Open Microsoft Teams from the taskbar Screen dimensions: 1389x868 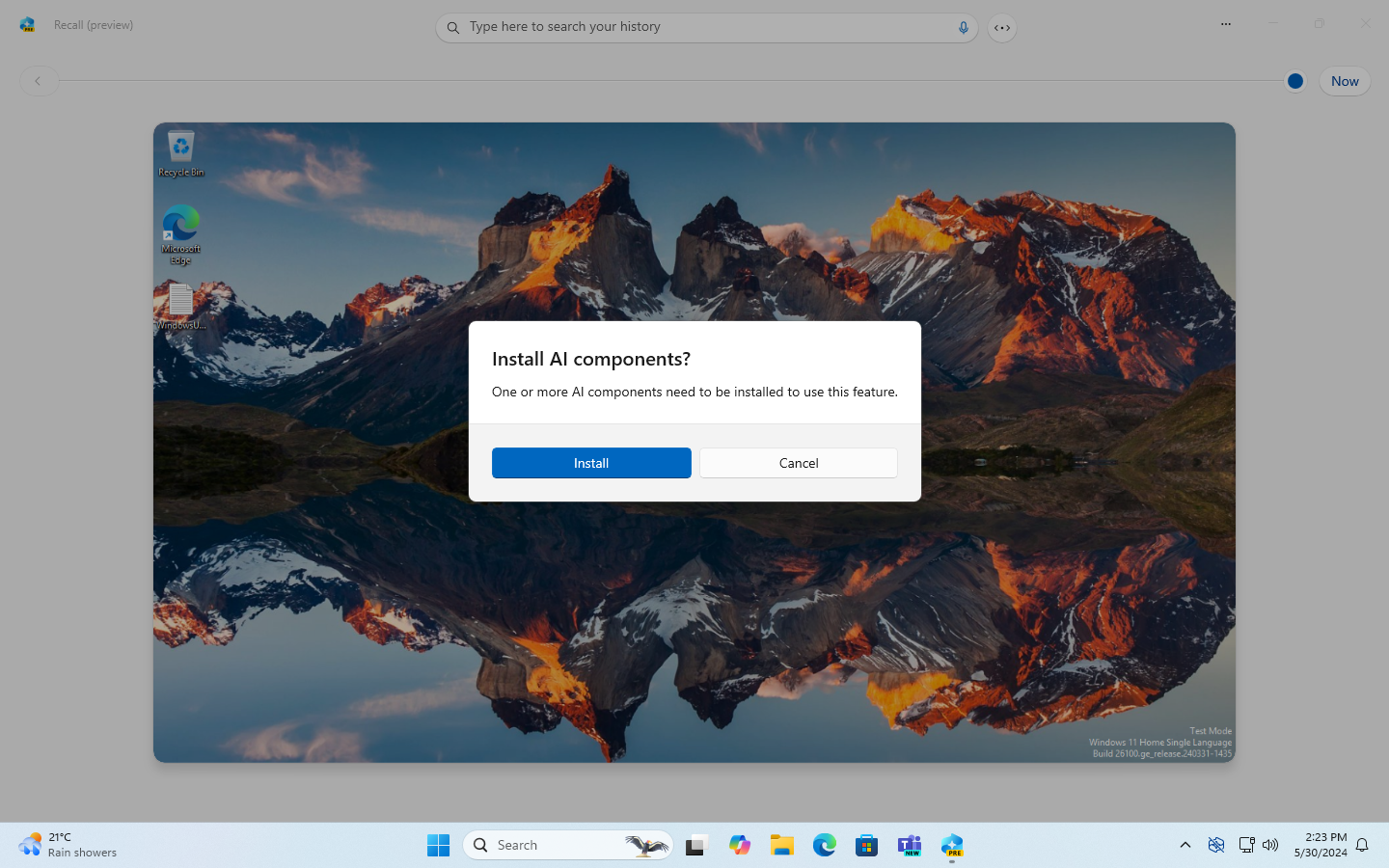pos(910,845)
